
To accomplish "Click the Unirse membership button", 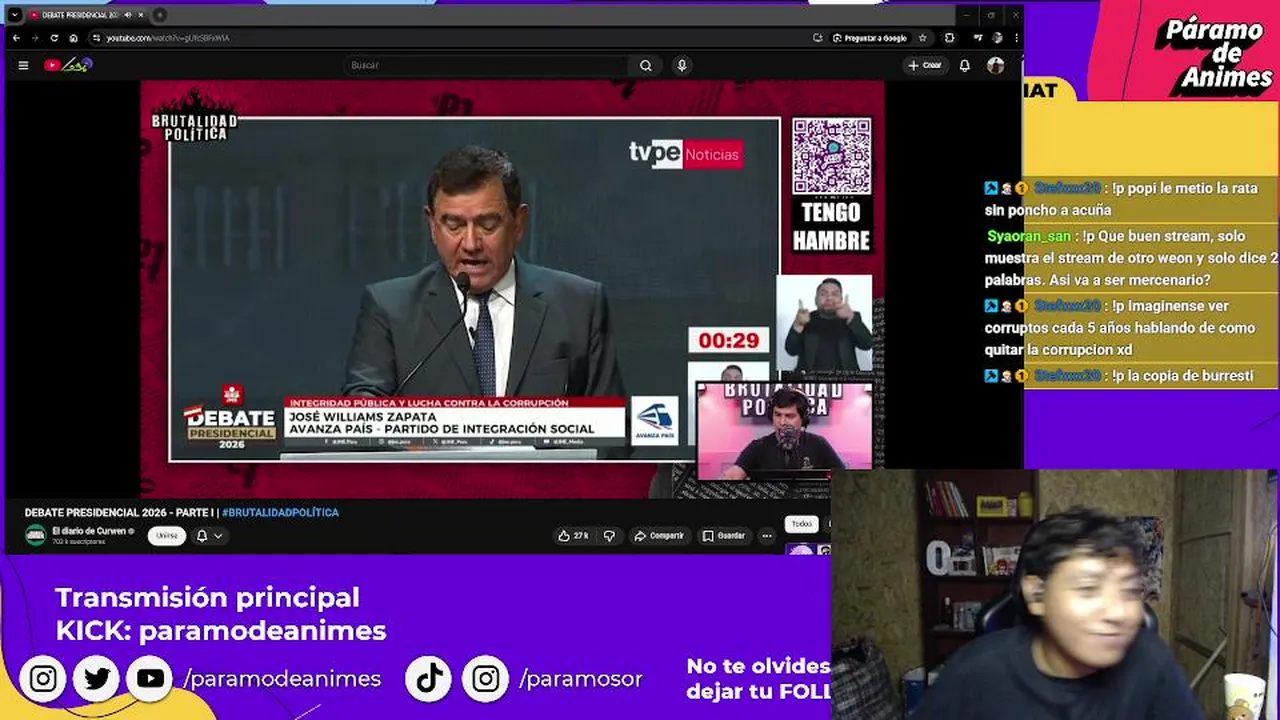I will pos(167,536).
